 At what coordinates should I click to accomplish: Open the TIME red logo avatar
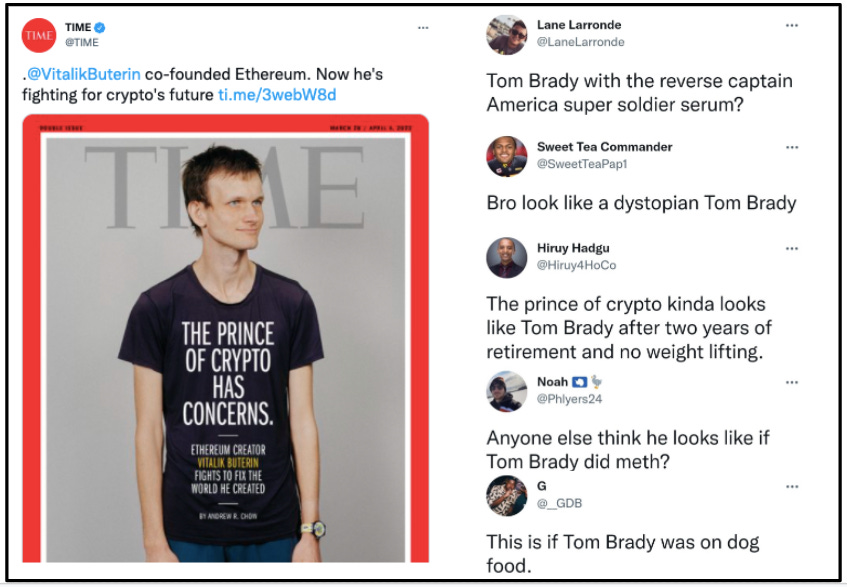coord(39,35)
